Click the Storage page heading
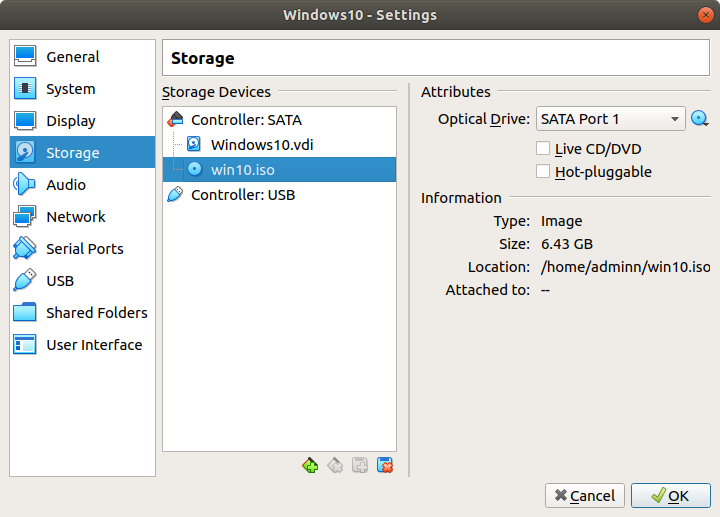This screenshot has width=720, height=517. [x=202, y=58]
